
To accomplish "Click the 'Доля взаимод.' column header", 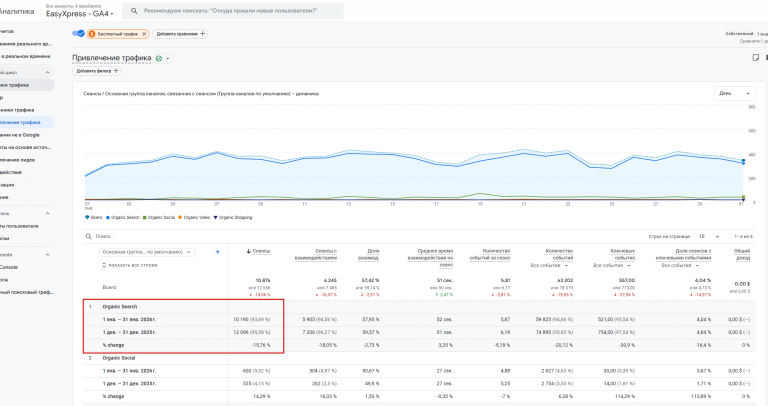I will point(368,254).
